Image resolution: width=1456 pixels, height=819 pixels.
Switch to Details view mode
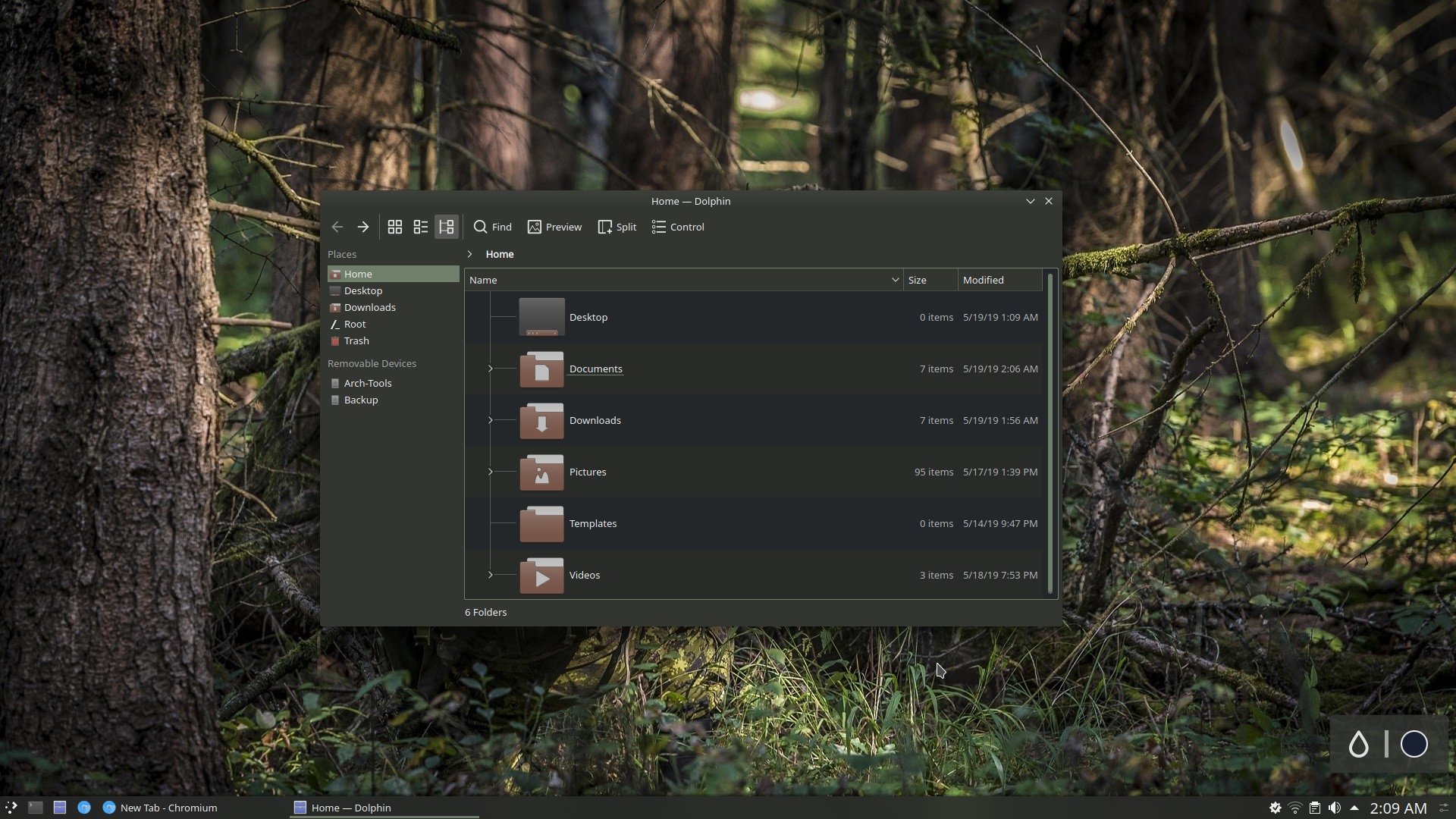coord(447,227)
